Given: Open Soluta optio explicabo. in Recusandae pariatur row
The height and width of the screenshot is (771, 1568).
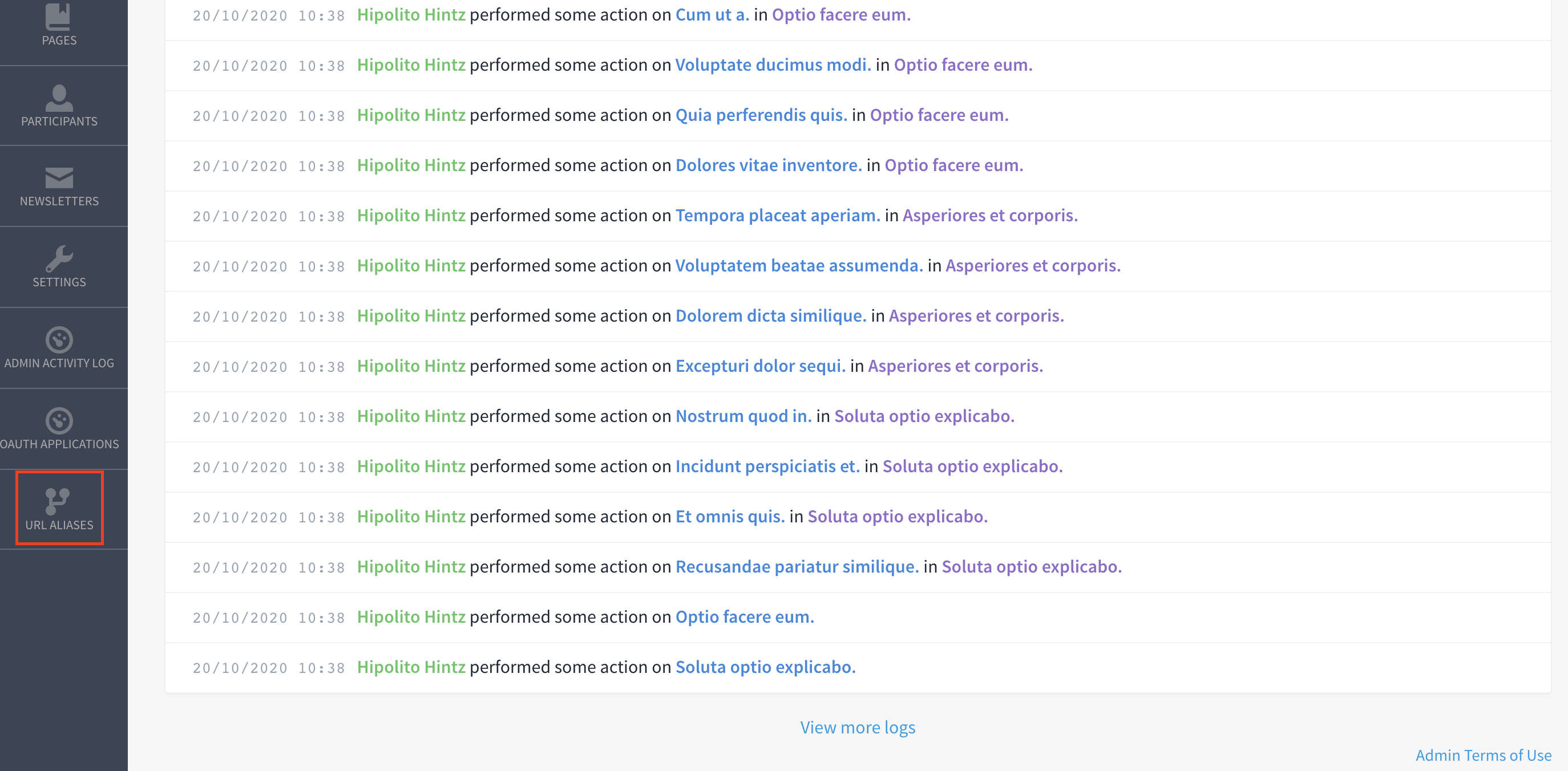Looking at the screenshot, I should click(1032, 566).
